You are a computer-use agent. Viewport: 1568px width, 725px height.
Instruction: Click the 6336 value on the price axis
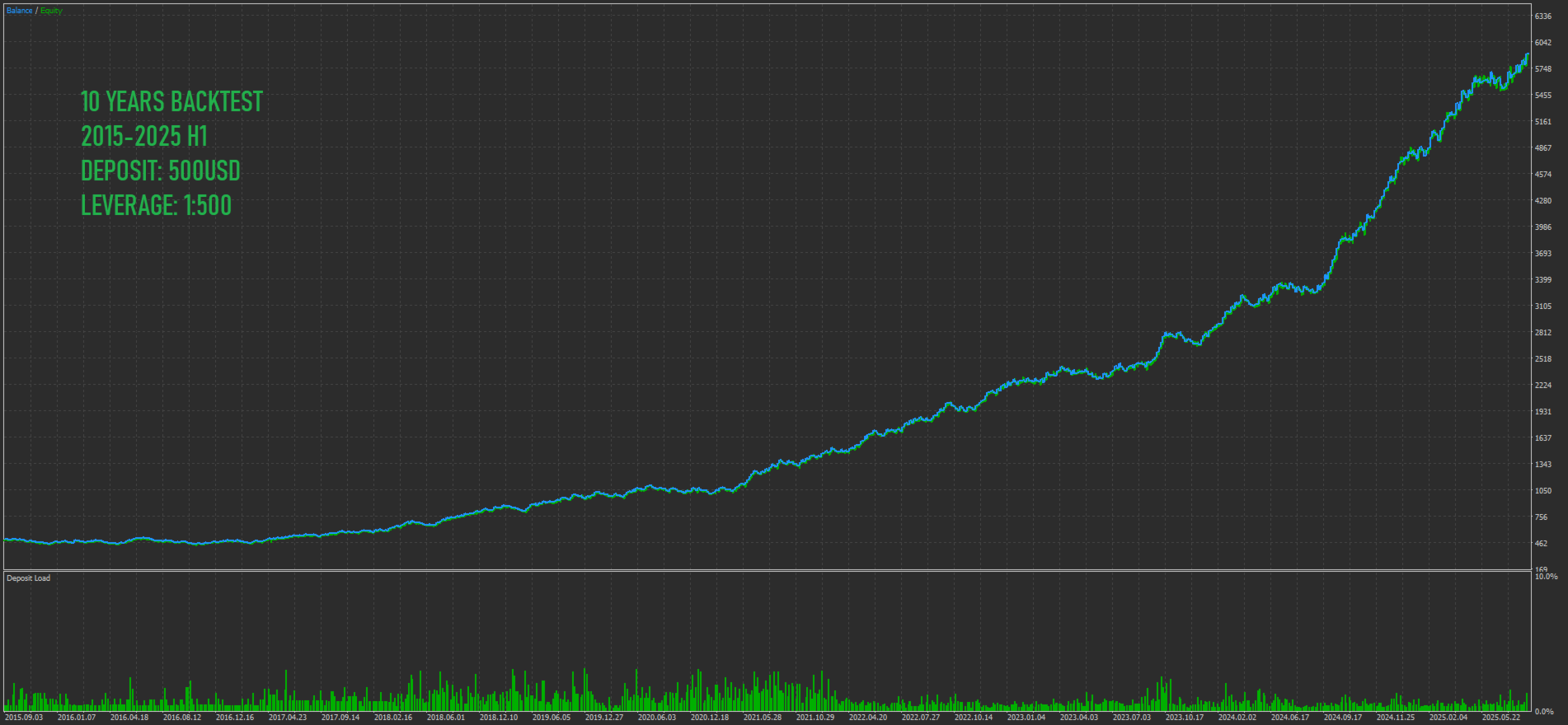pyautogui.click(x=1542, y=16)
